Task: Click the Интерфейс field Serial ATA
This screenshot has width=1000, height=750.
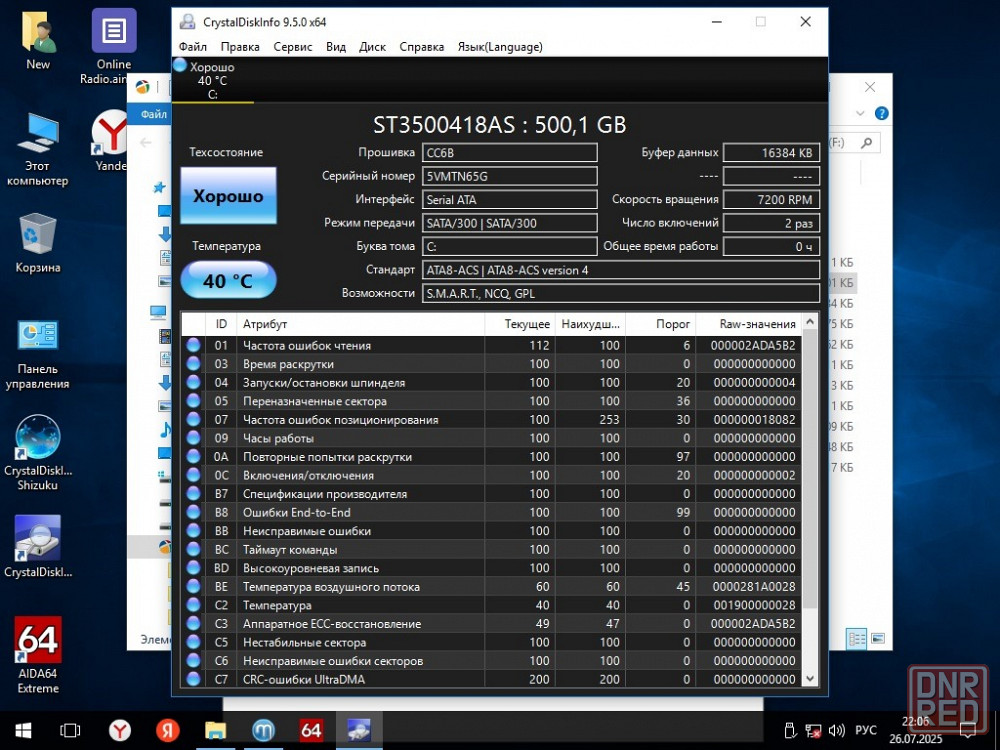Action: coord(510,200)
